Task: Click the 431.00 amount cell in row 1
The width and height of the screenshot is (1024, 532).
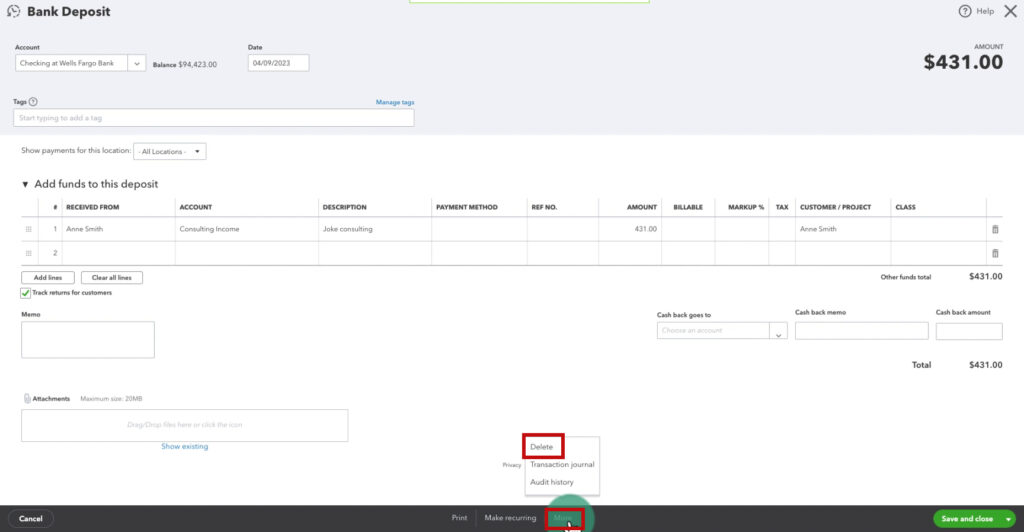Action: (630, 229)
